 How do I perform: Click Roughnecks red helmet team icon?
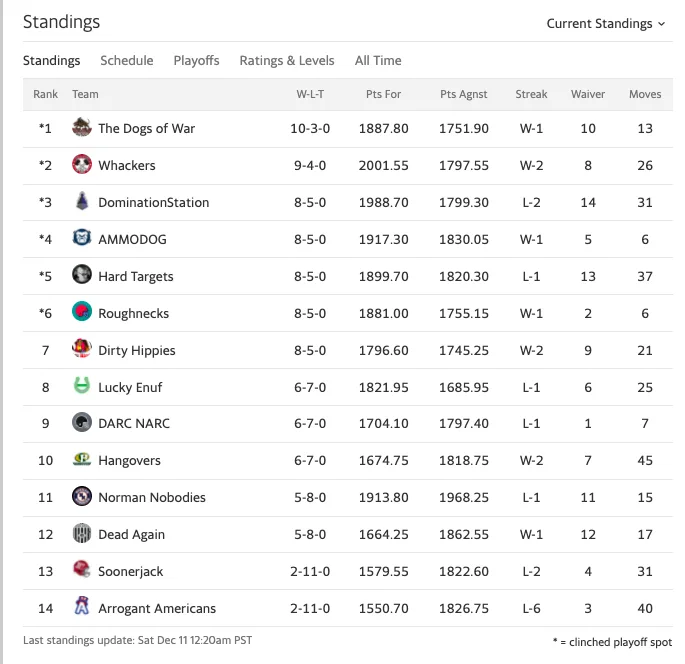tap(82, 312)
